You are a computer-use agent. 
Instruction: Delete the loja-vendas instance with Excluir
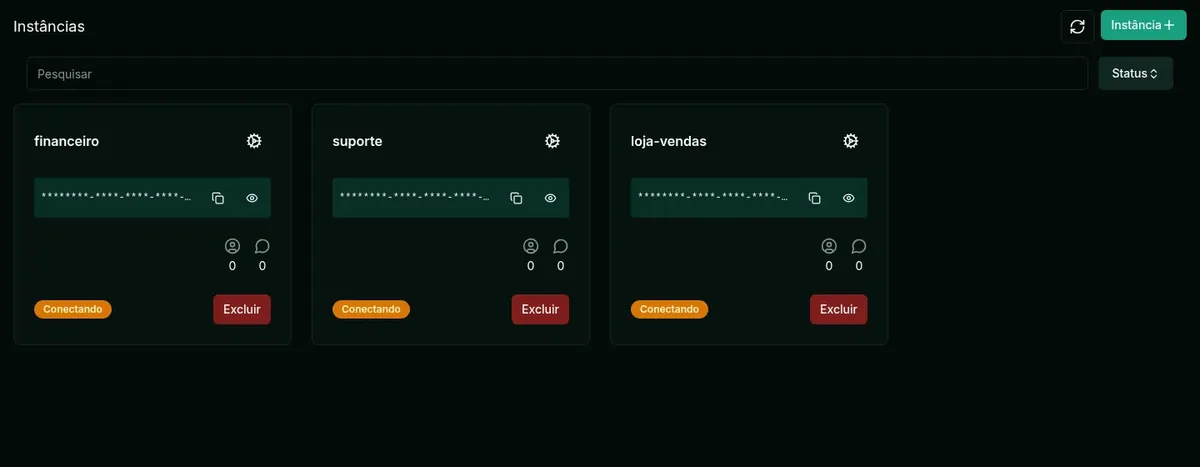(838, 309)
